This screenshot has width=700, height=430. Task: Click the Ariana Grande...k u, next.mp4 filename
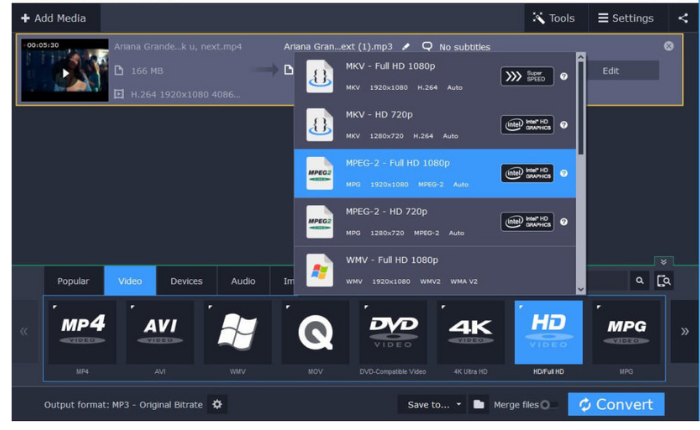click(178, 46)
